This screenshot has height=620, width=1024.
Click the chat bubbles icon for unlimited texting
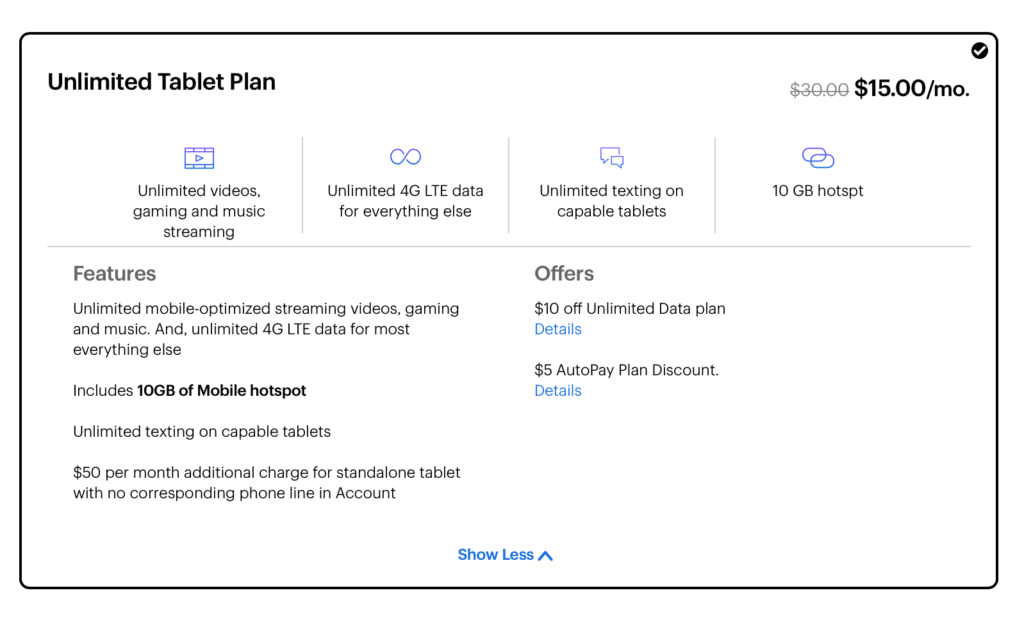[x=610, y=157]
